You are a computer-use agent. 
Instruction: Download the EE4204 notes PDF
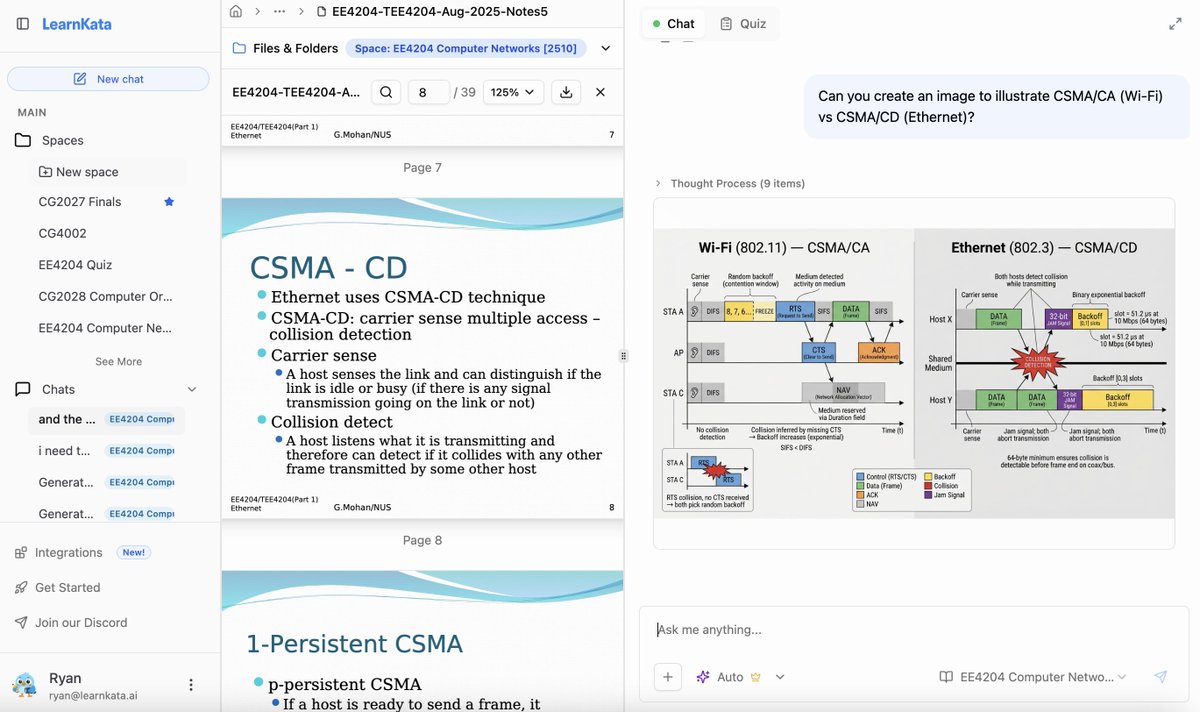tap(566, 91)
